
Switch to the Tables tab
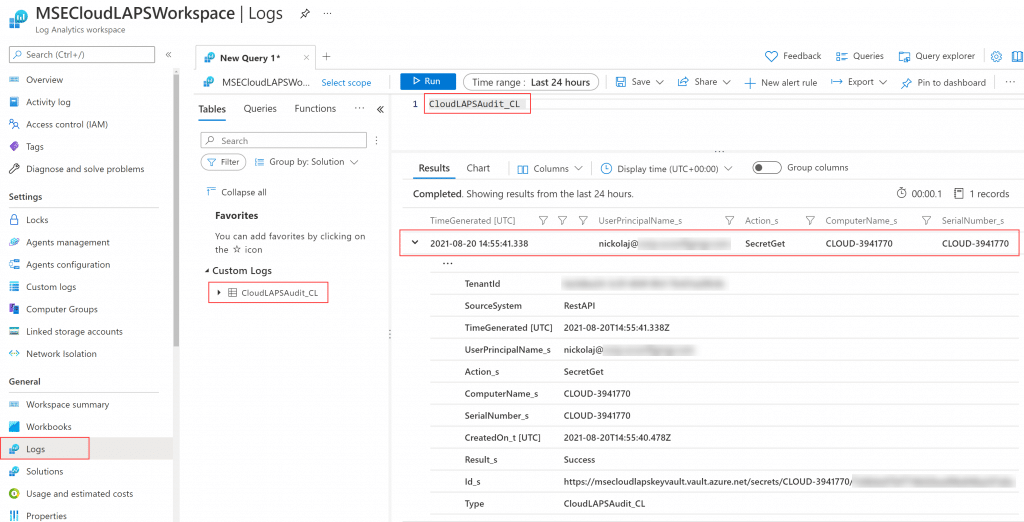[x=212, y=109]
